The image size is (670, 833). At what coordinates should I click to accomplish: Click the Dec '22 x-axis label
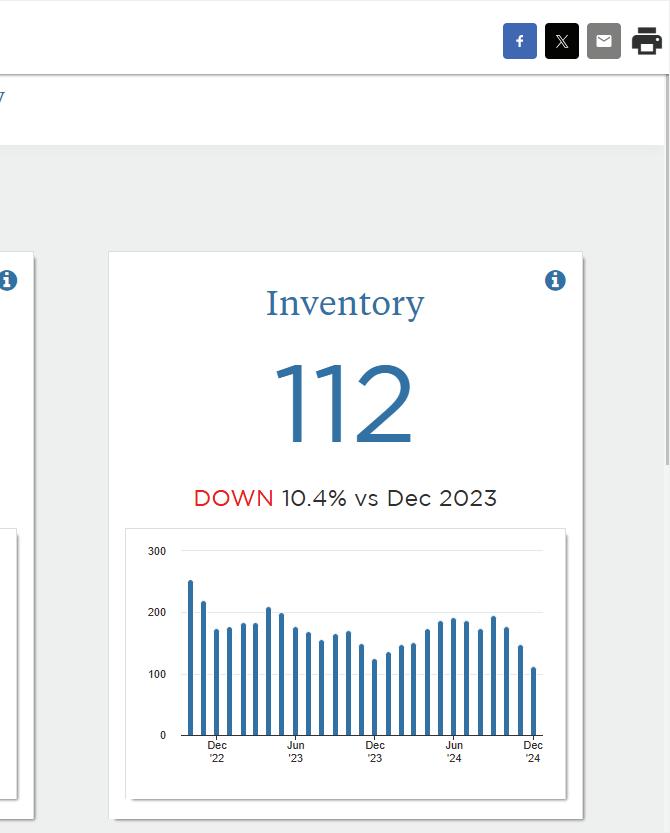click(217, 752)
